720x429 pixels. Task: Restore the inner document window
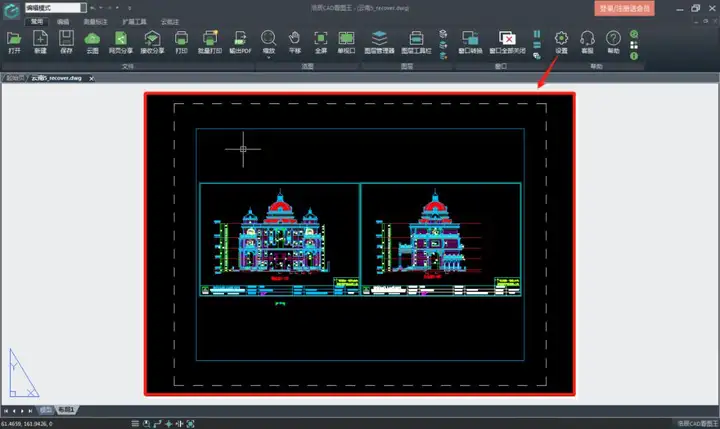tap(705, 21)
